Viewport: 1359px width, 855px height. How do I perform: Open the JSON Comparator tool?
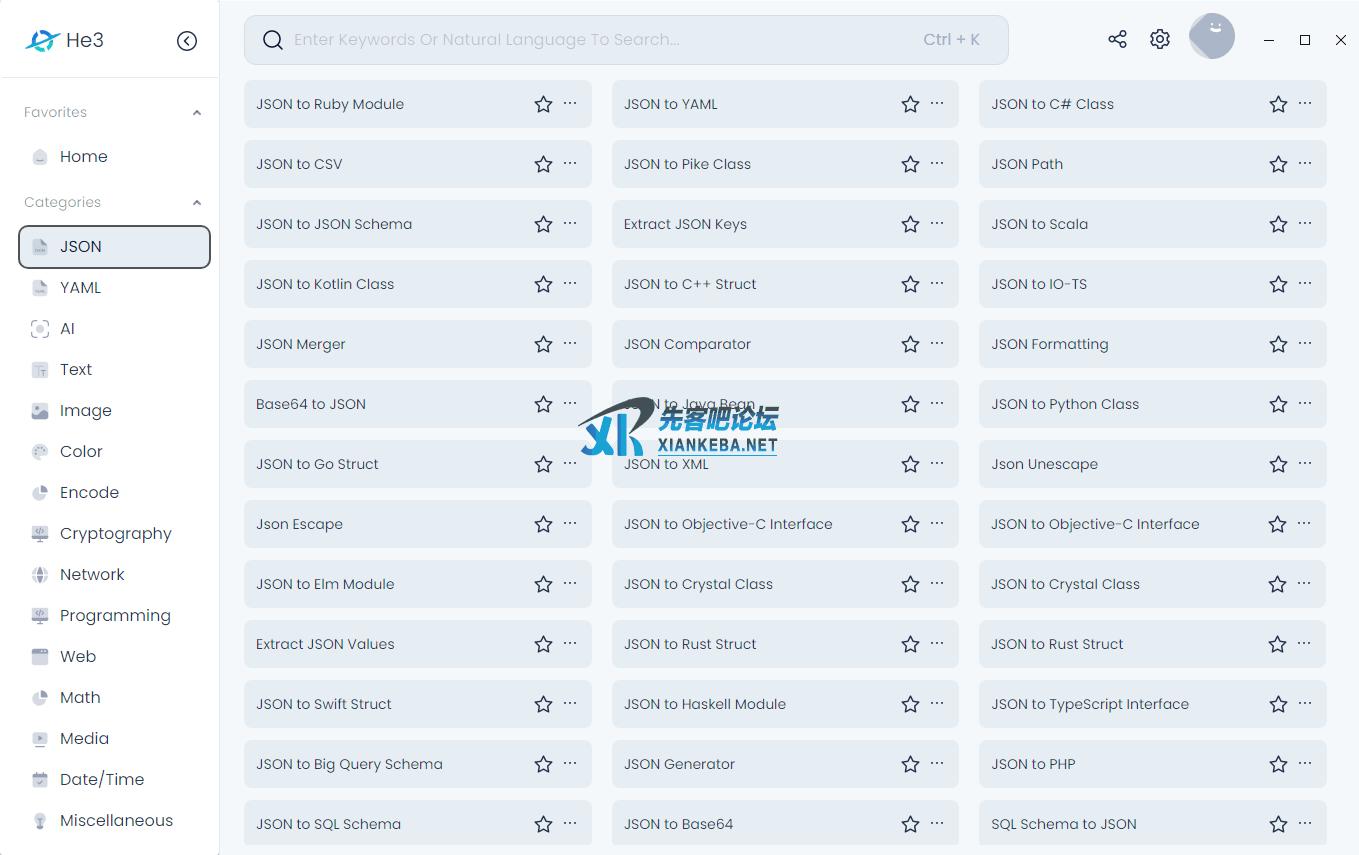point(687,344)
